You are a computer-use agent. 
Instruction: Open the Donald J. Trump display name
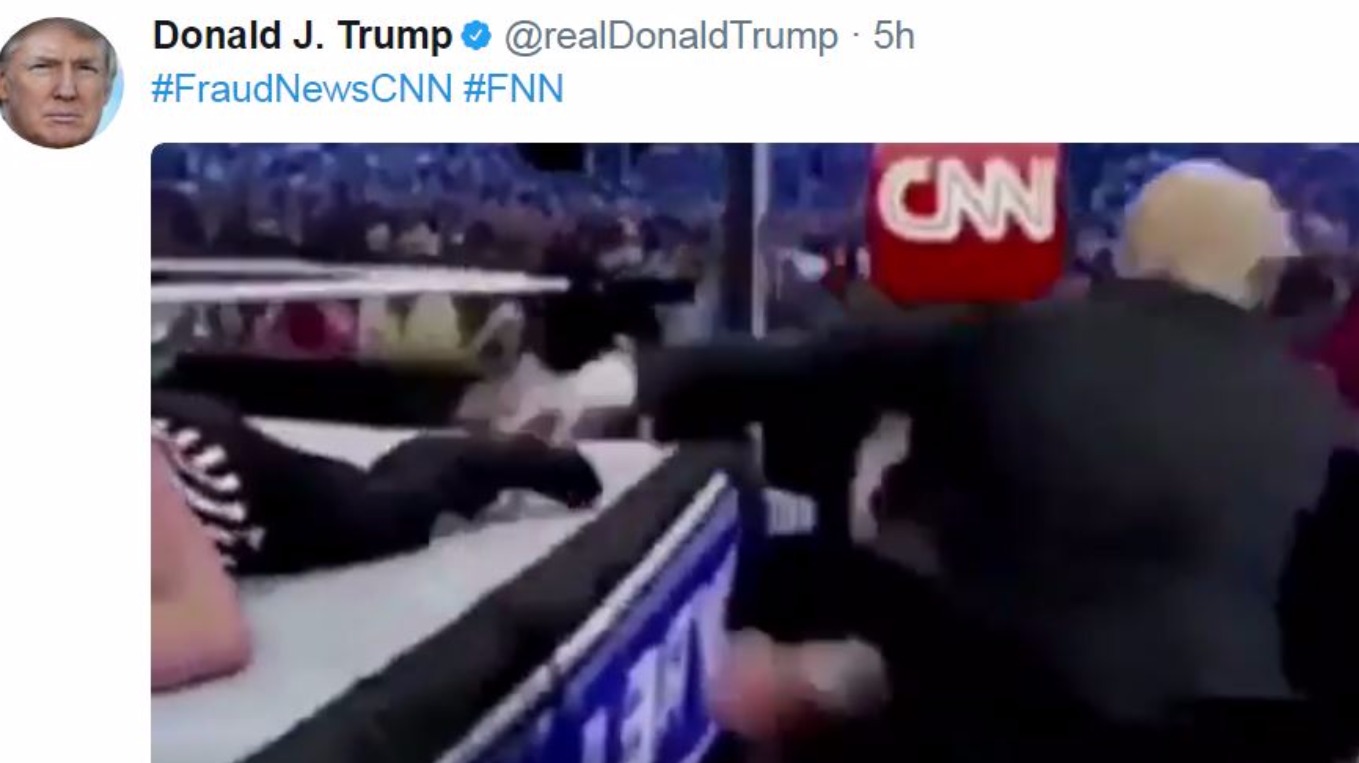pyautogui.click(x=302, y=37)
